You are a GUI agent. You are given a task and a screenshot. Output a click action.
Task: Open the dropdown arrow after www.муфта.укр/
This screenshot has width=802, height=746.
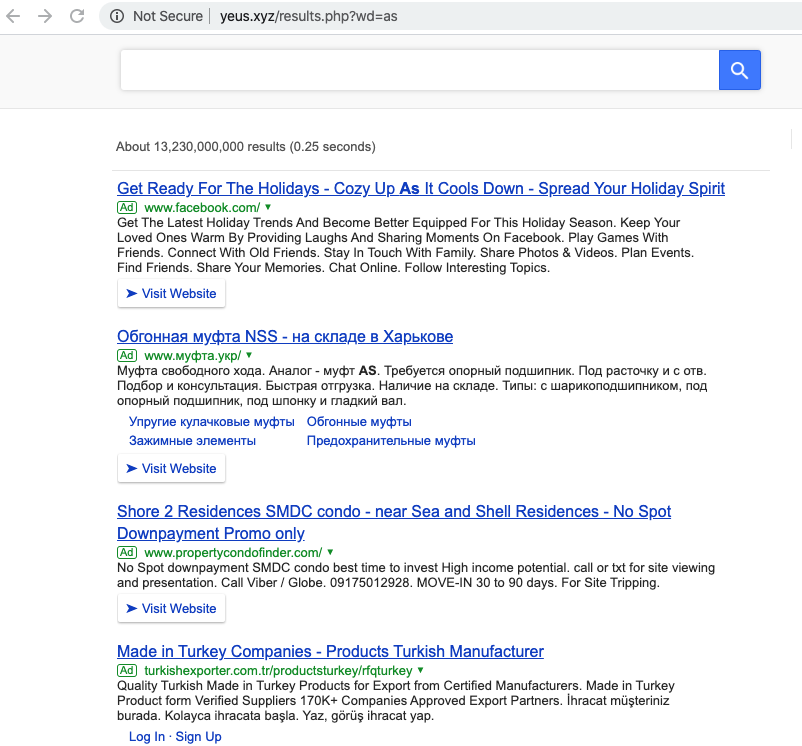249,355
